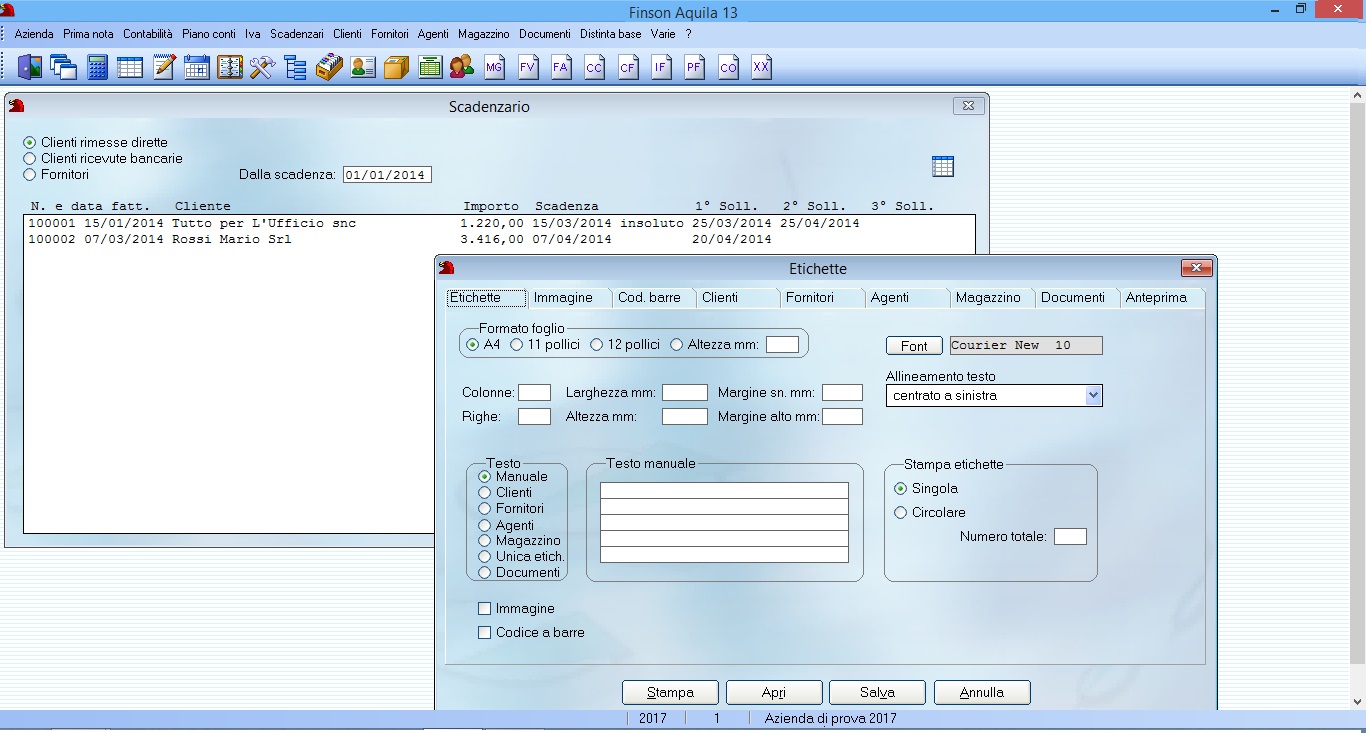Click the Larghezza mm input field
Viewport: 1366px width, 733px height.
[685, 393]
